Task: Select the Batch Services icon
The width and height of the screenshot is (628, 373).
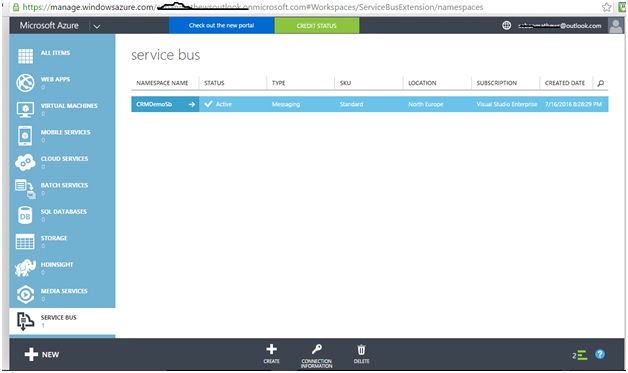Action: point(25,189)
